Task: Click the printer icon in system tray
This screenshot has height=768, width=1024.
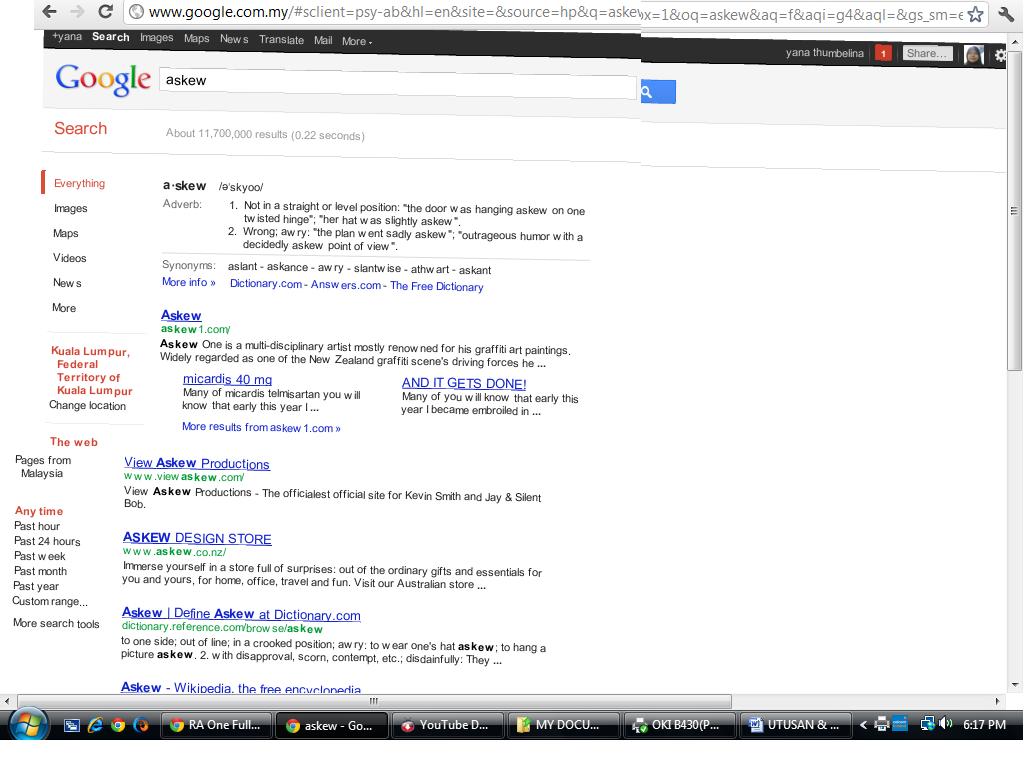Action: tap(882, 724)
